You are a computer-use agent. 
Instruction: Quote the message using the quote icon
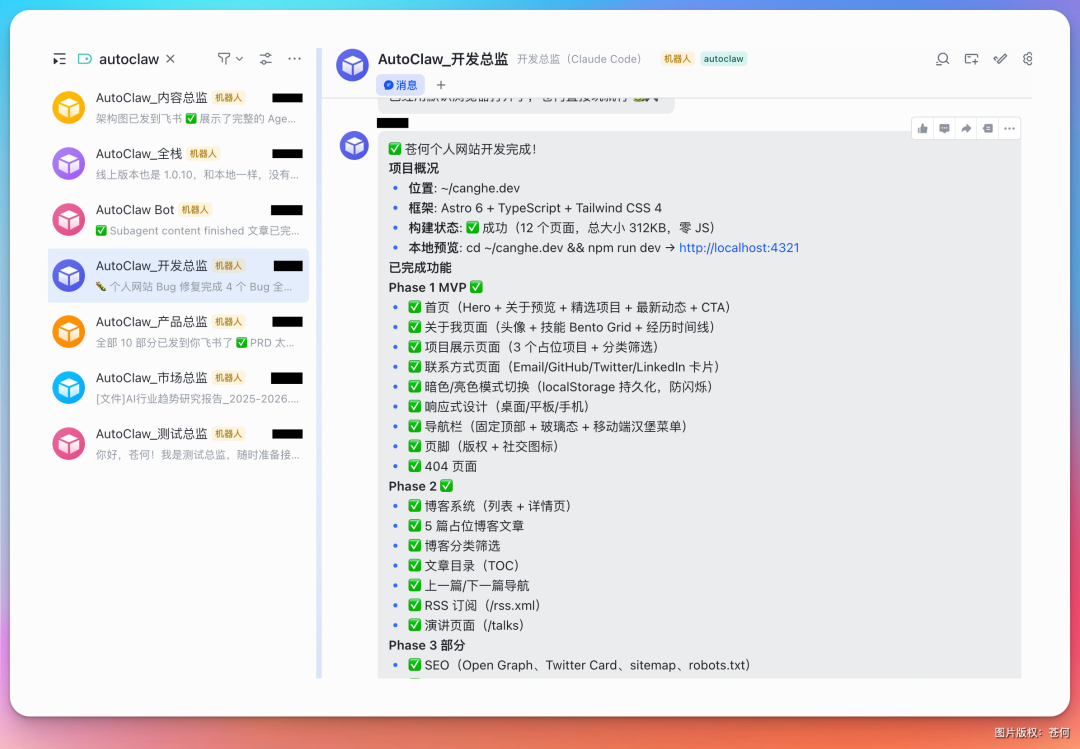coord(987,127)
